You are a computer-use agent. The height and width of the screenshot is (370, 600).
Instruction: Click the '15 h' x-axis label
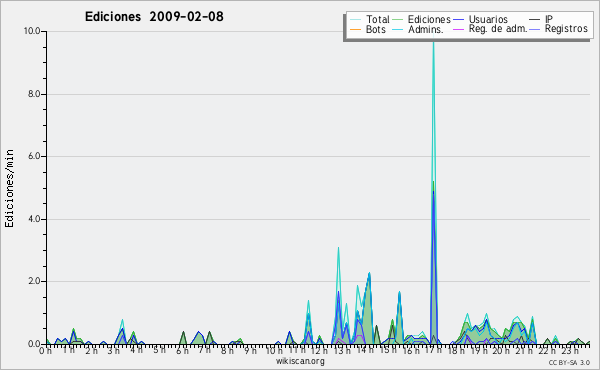[x=388, y=350]
